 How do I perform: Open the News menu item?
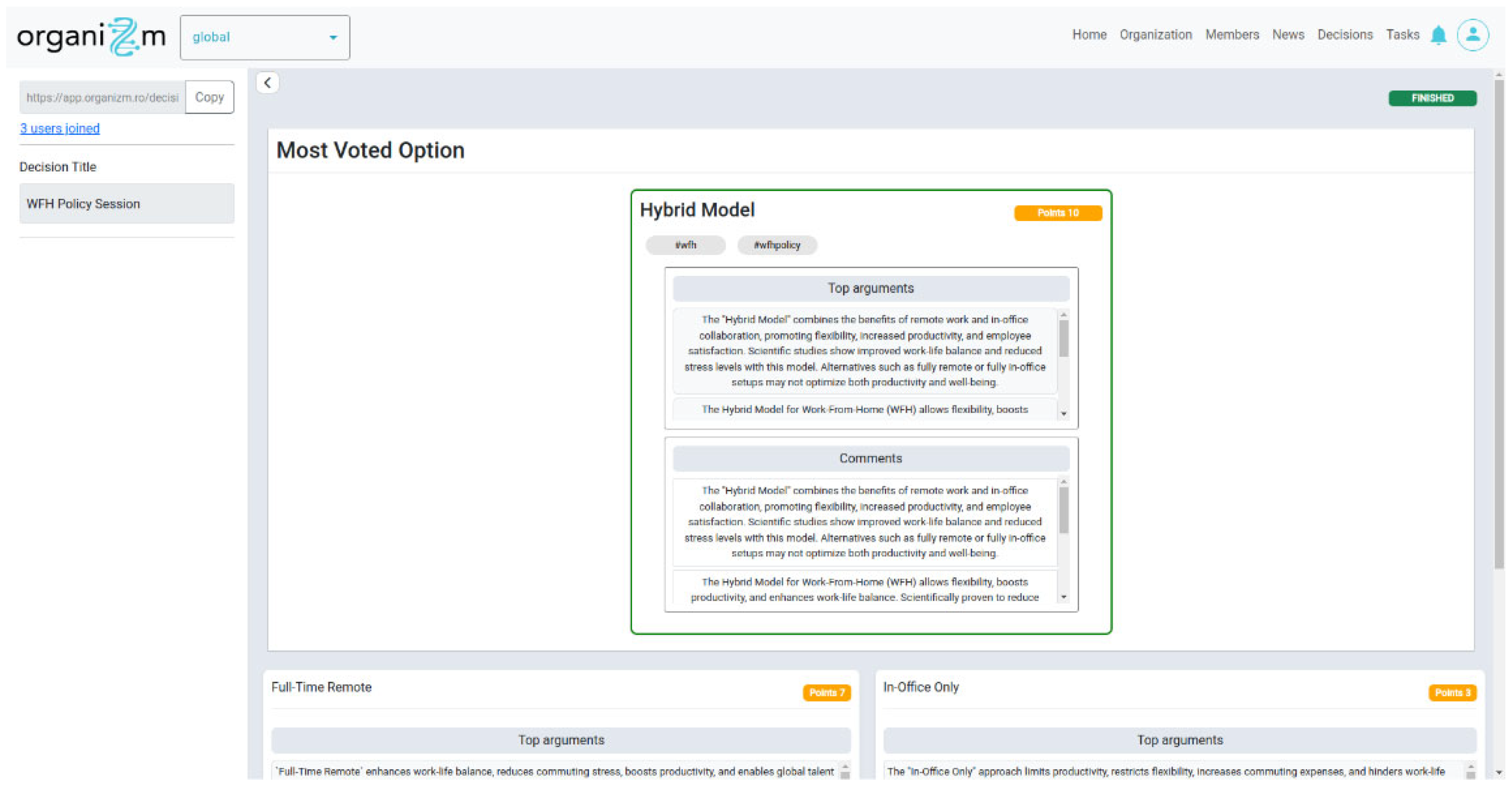pos(1288,35)
